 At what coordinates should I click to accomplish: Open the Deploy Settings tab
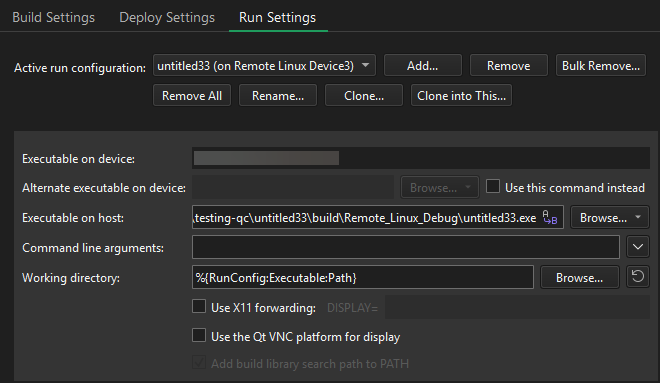point(167,17)
